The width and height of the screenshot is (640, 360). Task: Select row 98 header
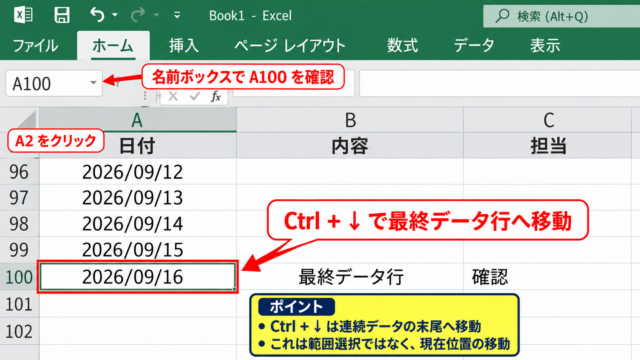(x=19, y=224)
